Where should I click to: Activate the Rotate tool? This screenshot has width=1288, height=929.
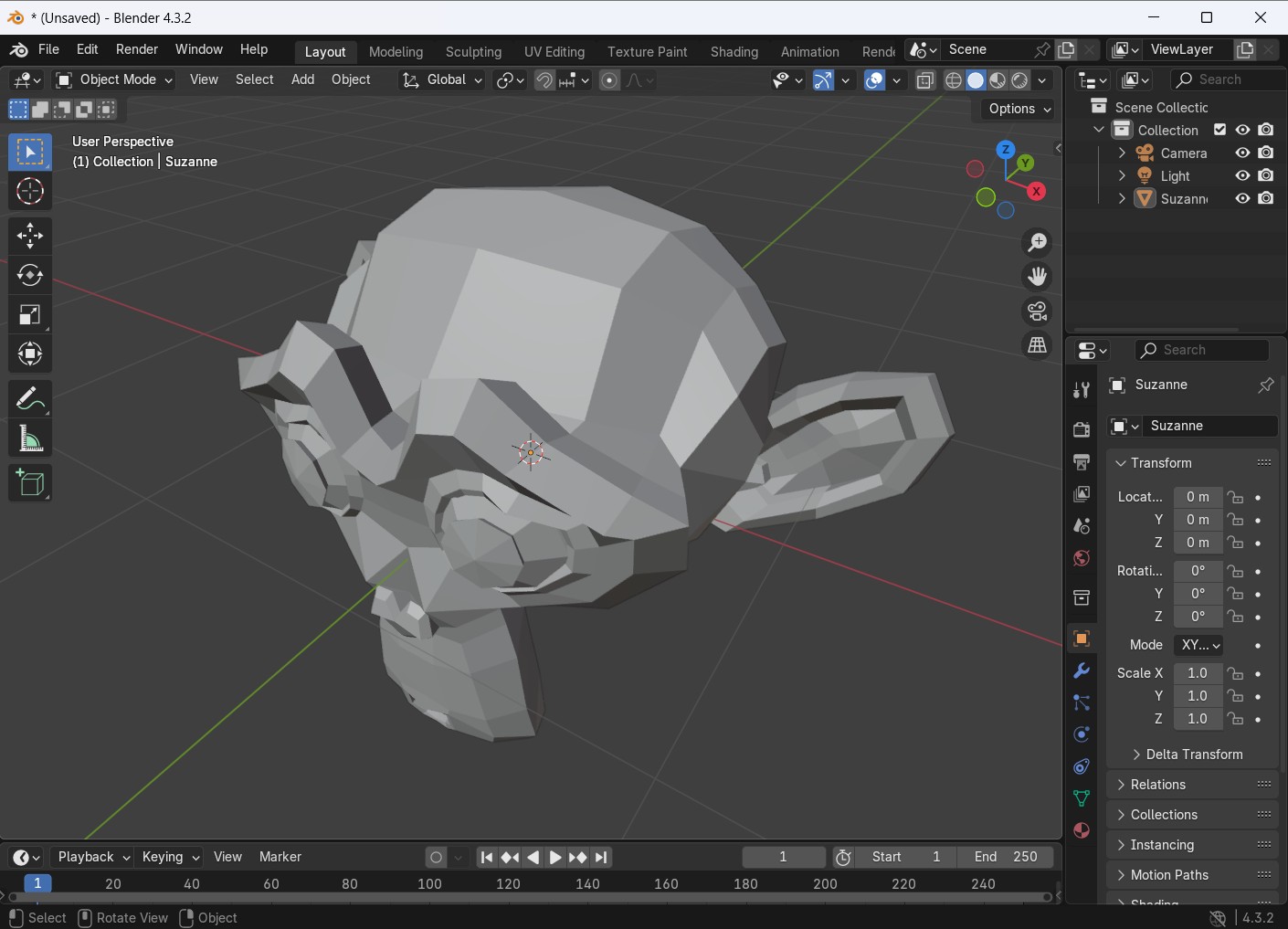pos(30,275)
